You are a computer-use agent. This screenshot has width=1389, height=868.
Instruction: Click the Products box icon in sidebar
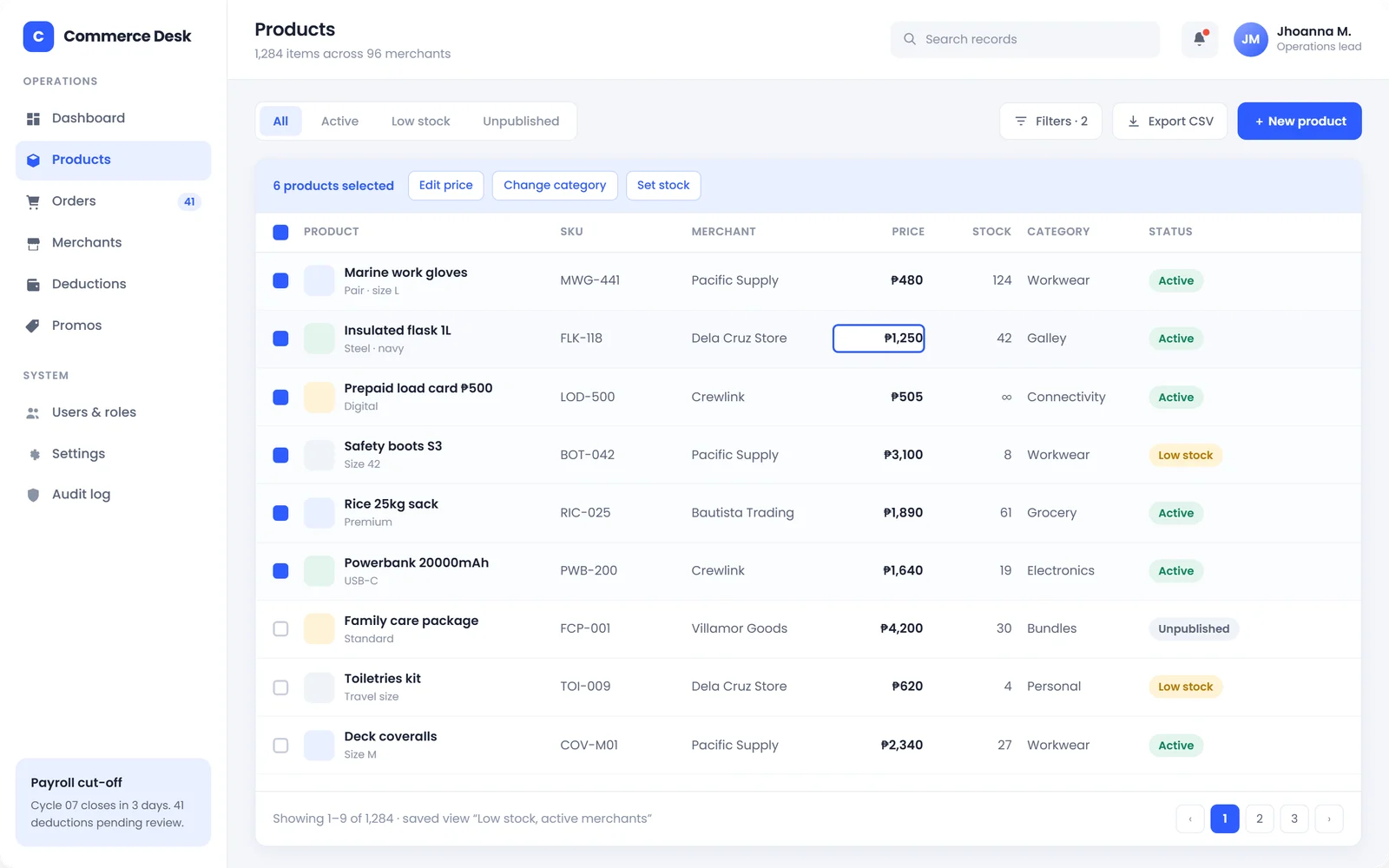coord(33,160)
